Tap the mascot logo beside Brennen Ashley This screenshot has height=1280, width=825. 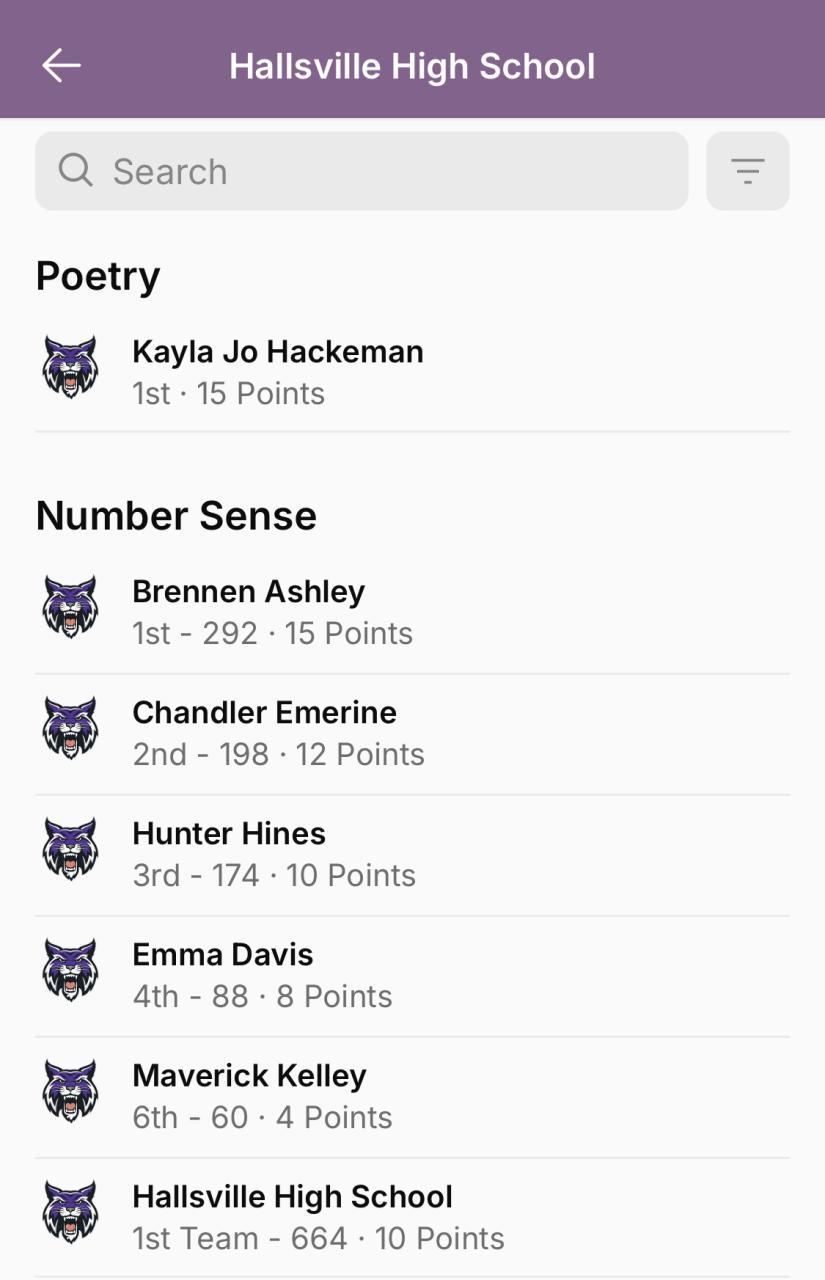tap(70, 608)
